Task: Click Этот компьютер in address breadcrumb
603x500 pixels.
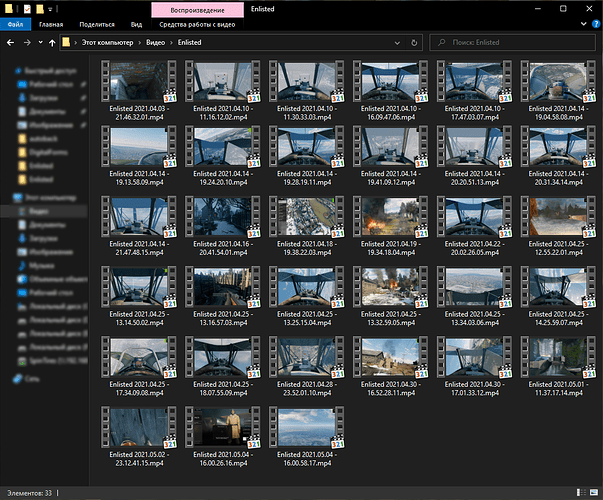Action: pos(107,42)
